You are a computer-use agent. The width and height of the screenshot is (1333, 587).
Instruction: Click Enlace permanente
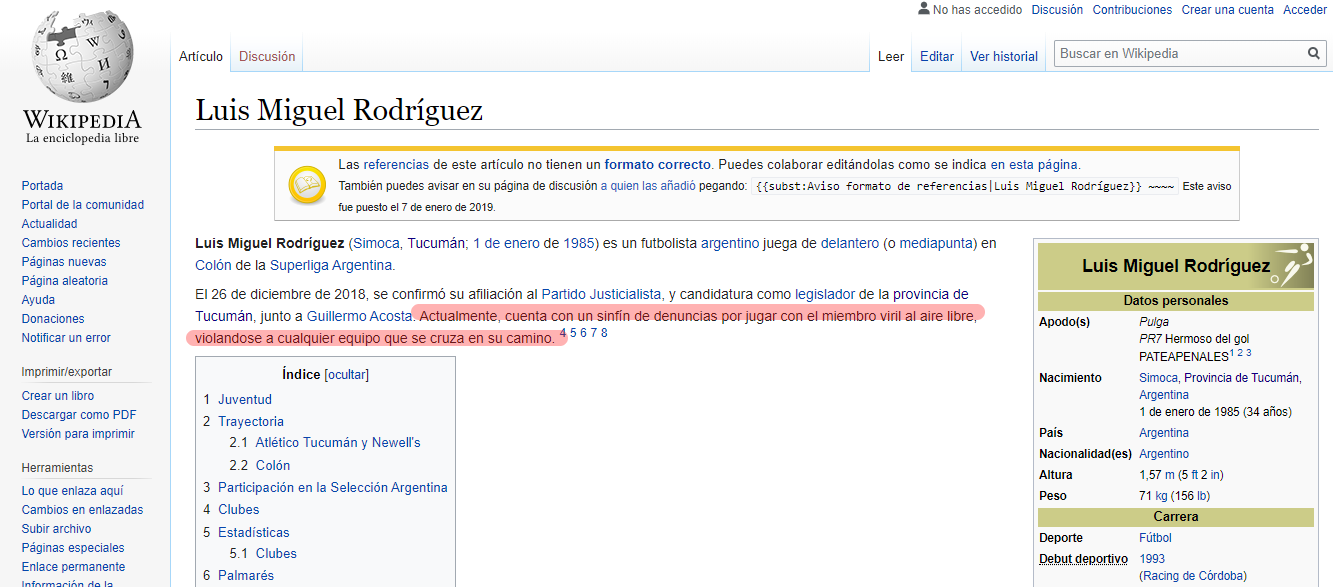[x=73, y=567]
